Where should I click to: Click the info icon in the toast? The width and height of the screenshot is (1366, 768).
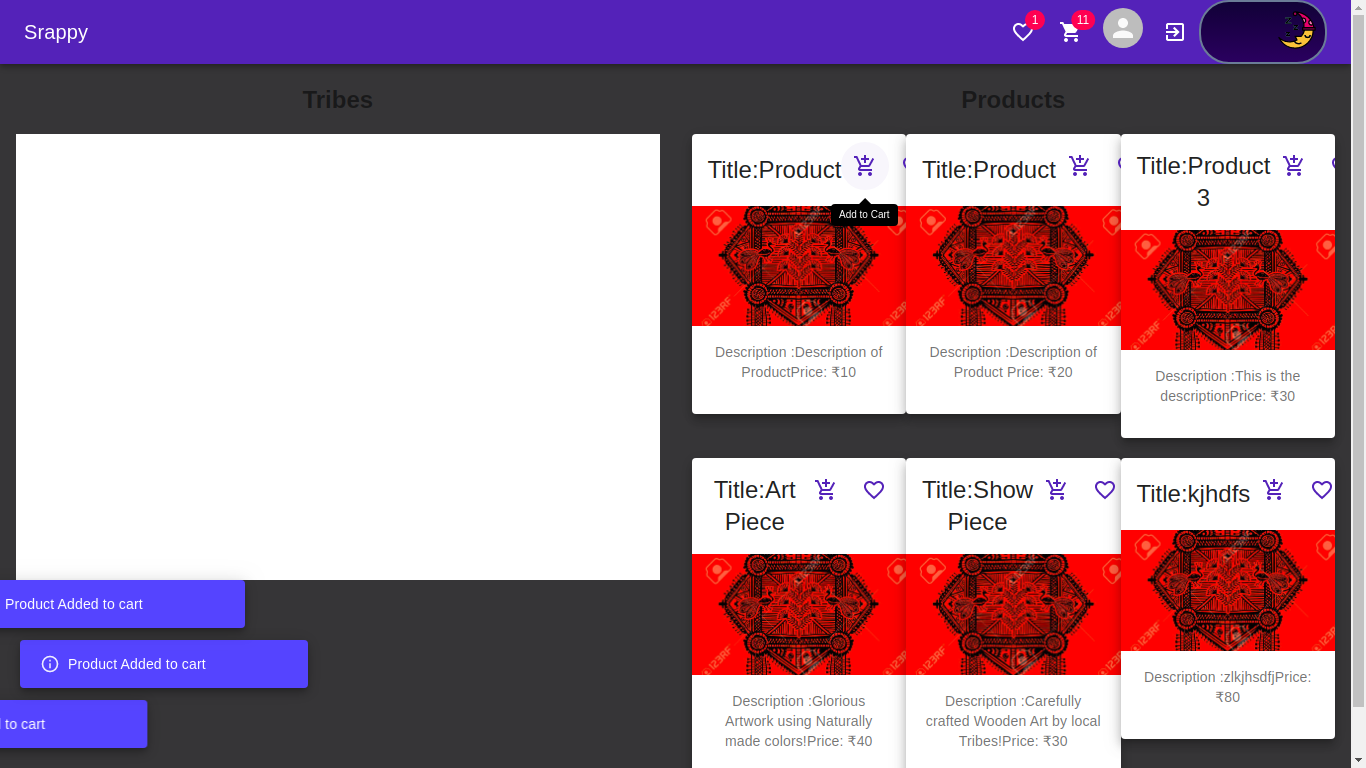click(x=50, y=664)
